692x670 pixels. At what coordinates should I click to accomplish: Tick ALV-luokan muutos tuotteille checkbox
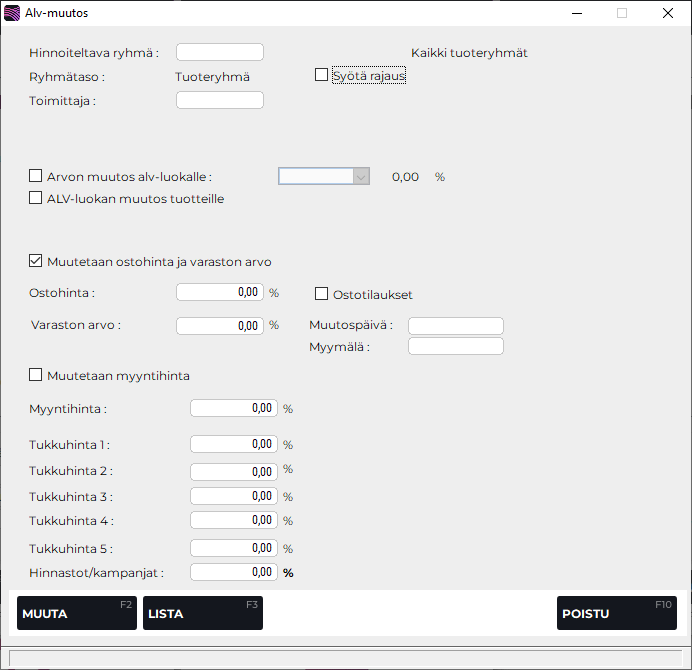point(36,199)
